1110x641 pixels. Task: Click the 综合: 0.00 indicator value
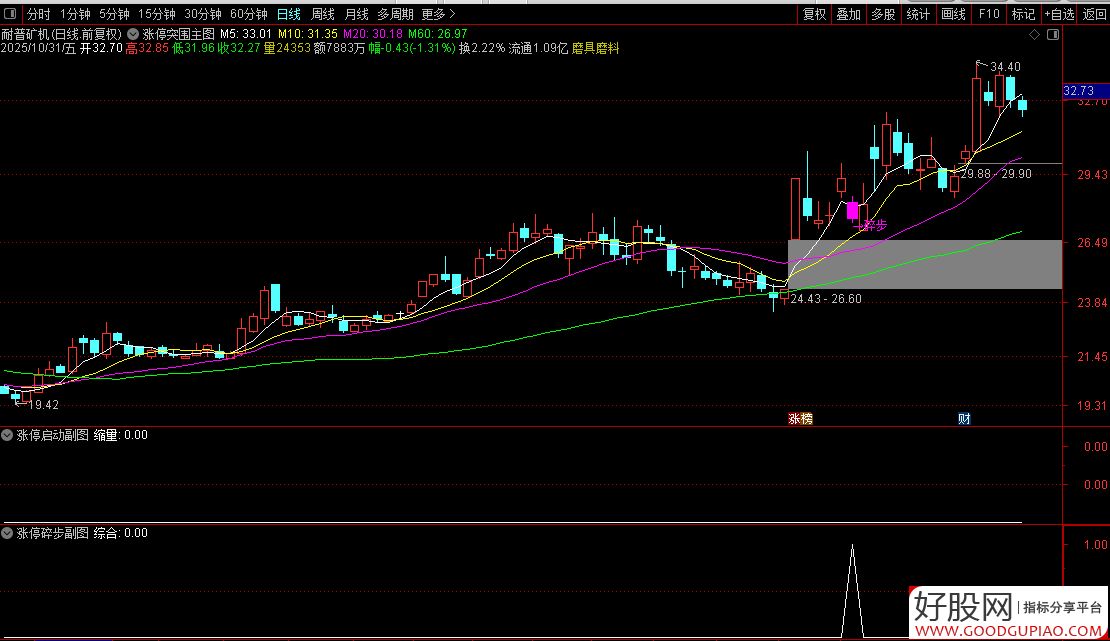(120, 533)
